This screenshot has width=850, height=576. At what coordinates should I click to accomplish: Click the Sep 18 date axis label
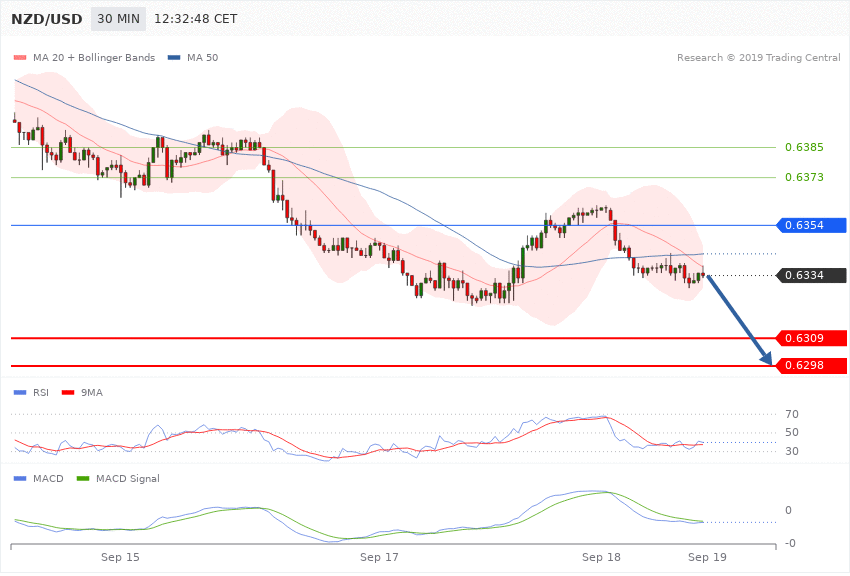tap(601, 557)
